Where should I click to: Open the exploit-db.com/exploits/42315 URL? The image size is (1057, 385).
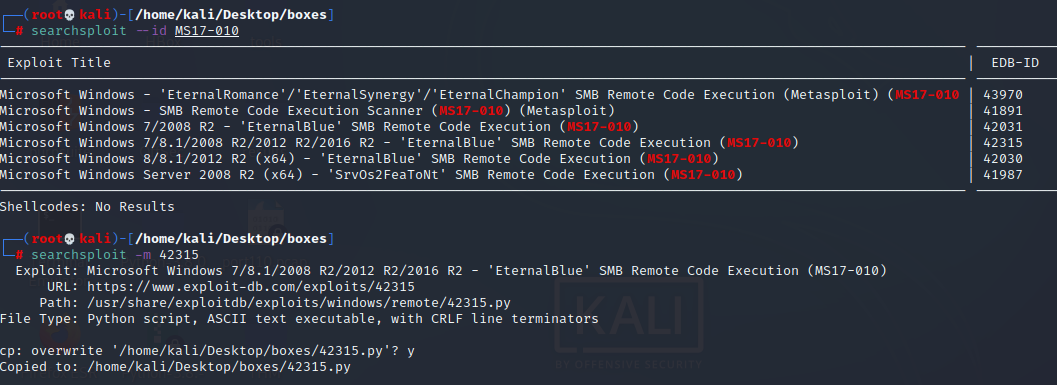(x=251, y=287)
